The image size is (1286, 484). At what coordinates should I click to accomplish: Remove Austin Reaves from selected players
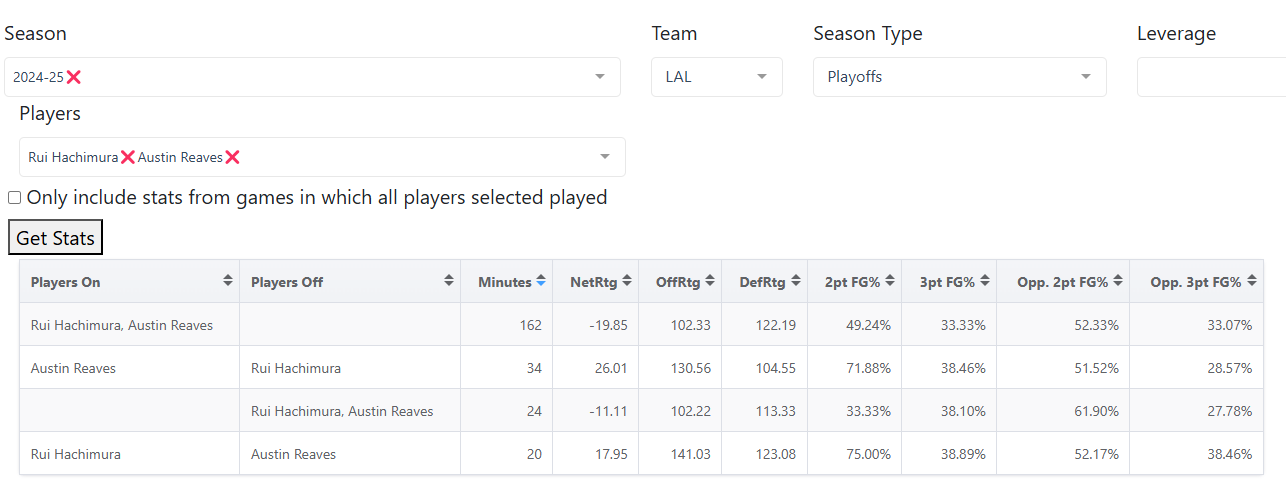pyautogui.click(x=232, y=157)
